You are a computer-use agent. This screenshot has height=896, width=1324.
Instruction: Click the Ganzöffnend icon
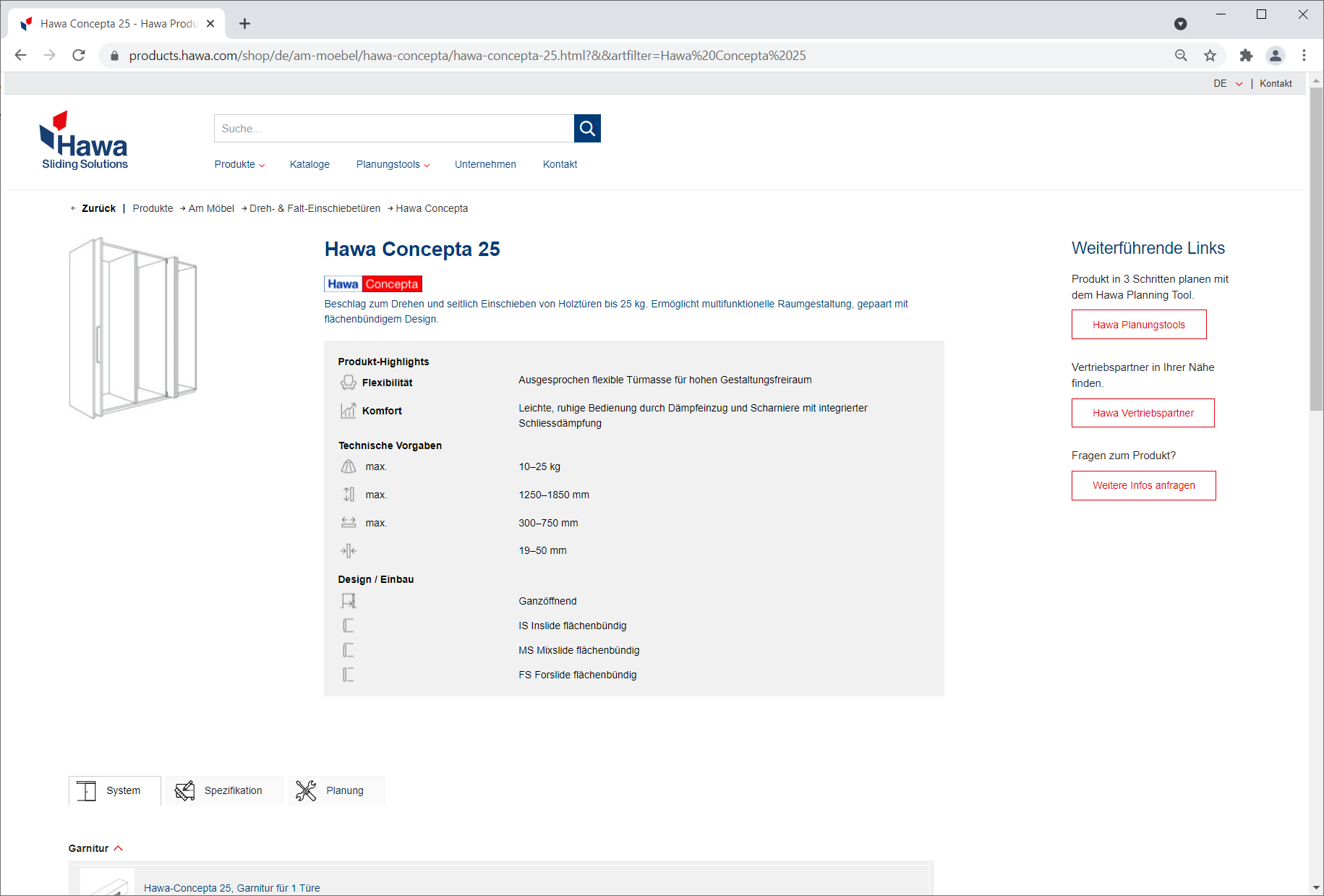click(x=348, y=601)
